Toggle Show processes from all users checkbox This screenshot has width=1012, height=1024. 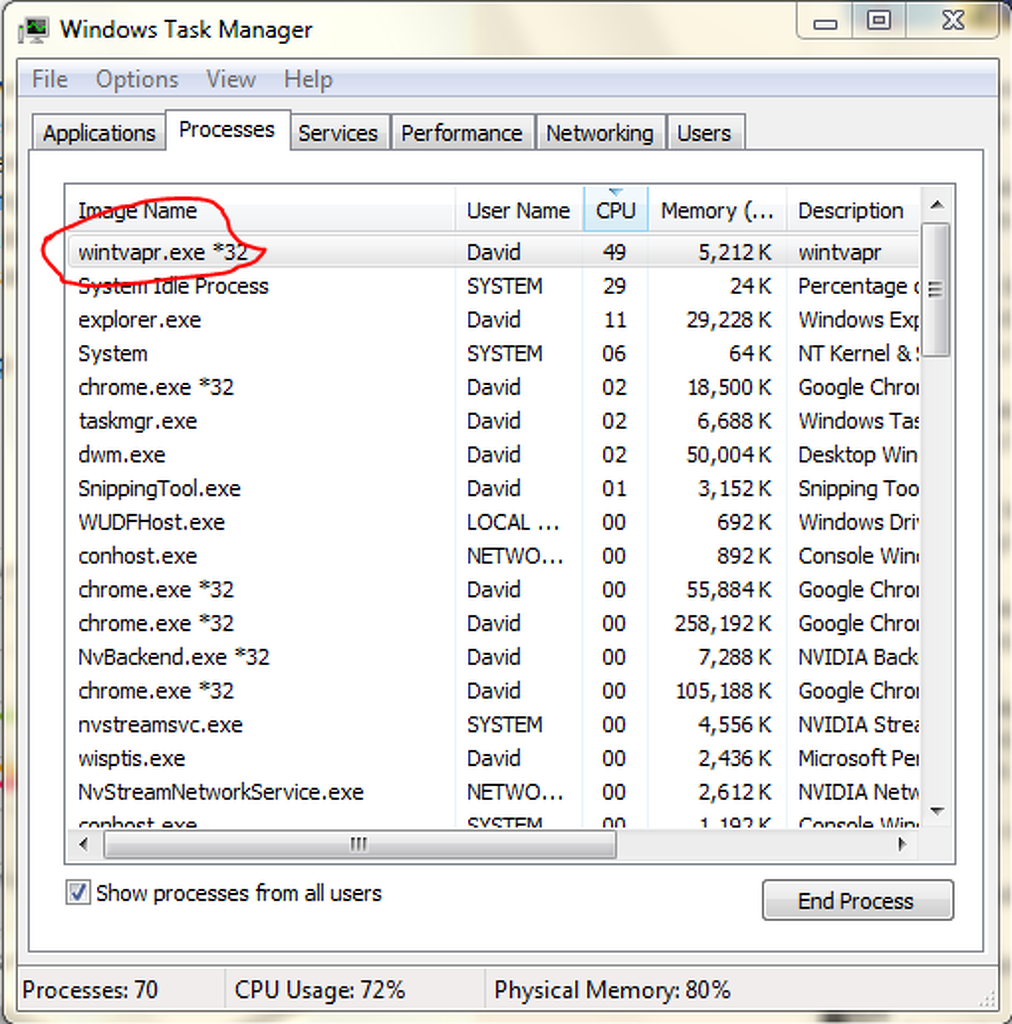coord(78,893)
